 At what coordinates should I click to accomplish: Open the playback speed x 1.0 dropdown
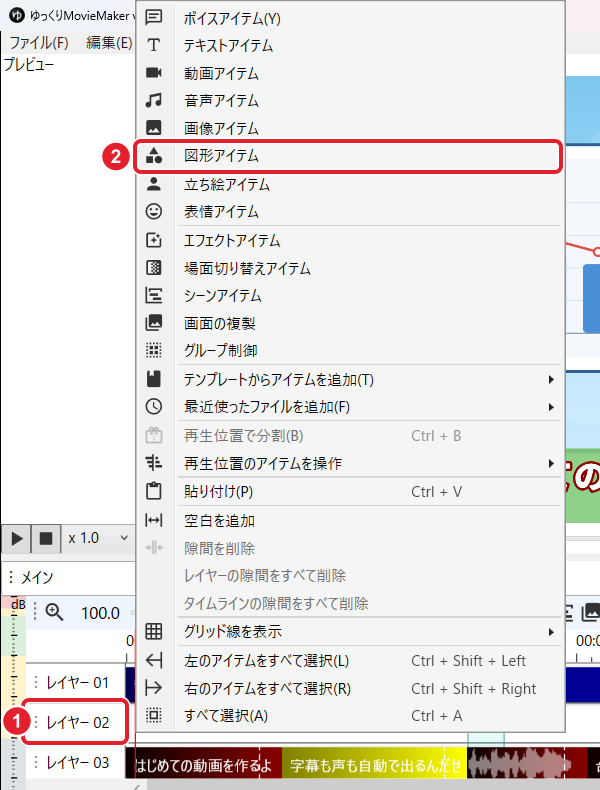(98, 538)
